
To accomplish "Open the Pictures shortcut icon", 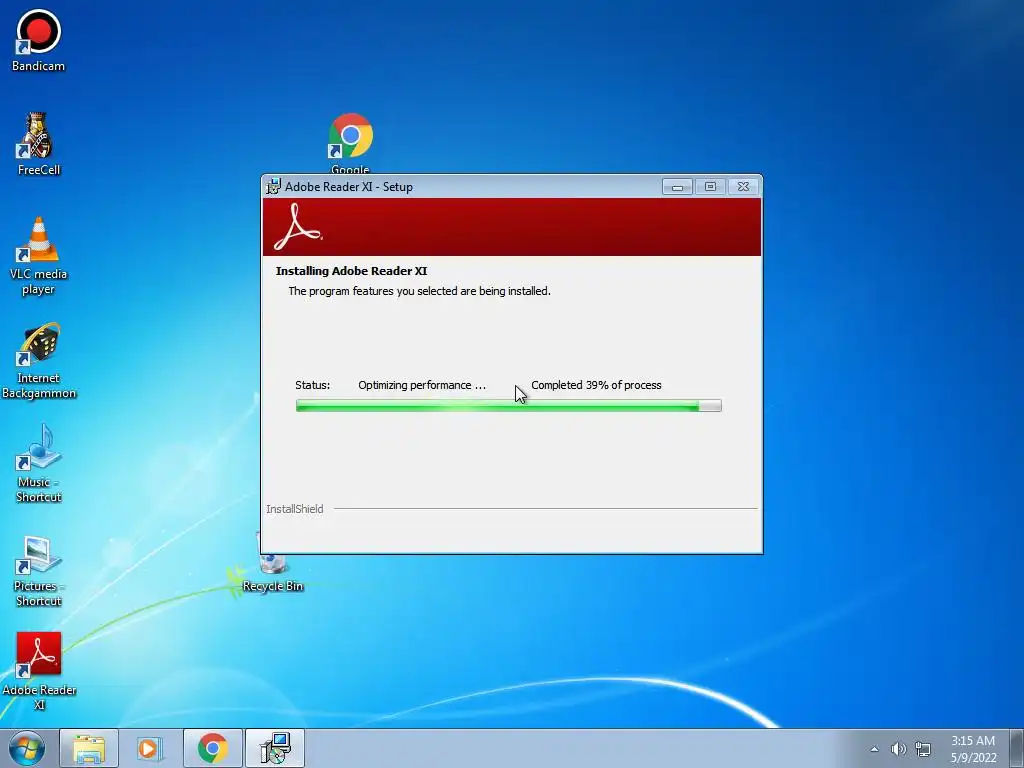I will click(x=39, y=571).
